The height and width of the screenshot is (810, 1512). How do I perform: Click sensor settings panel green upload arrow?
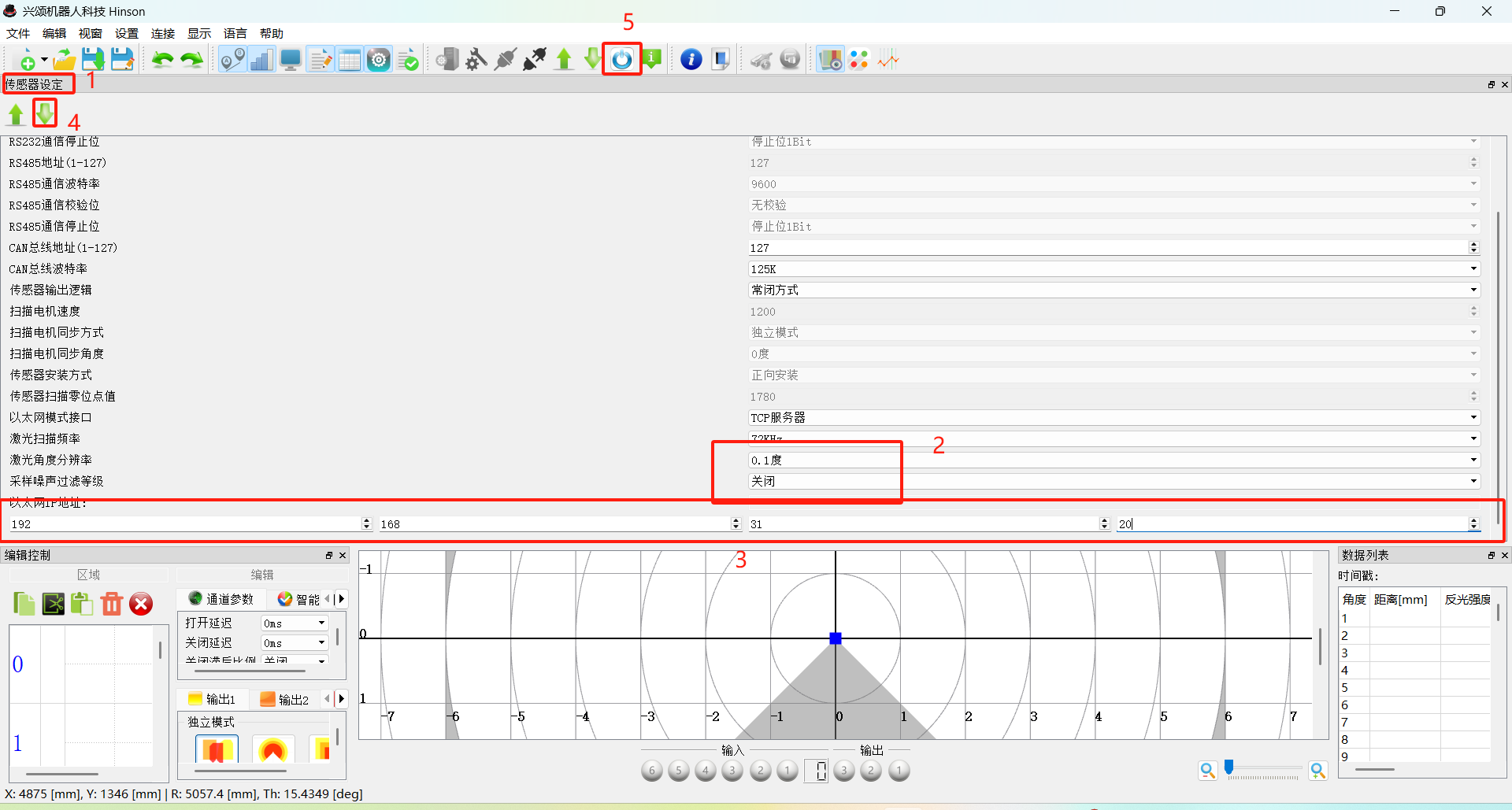16,115
